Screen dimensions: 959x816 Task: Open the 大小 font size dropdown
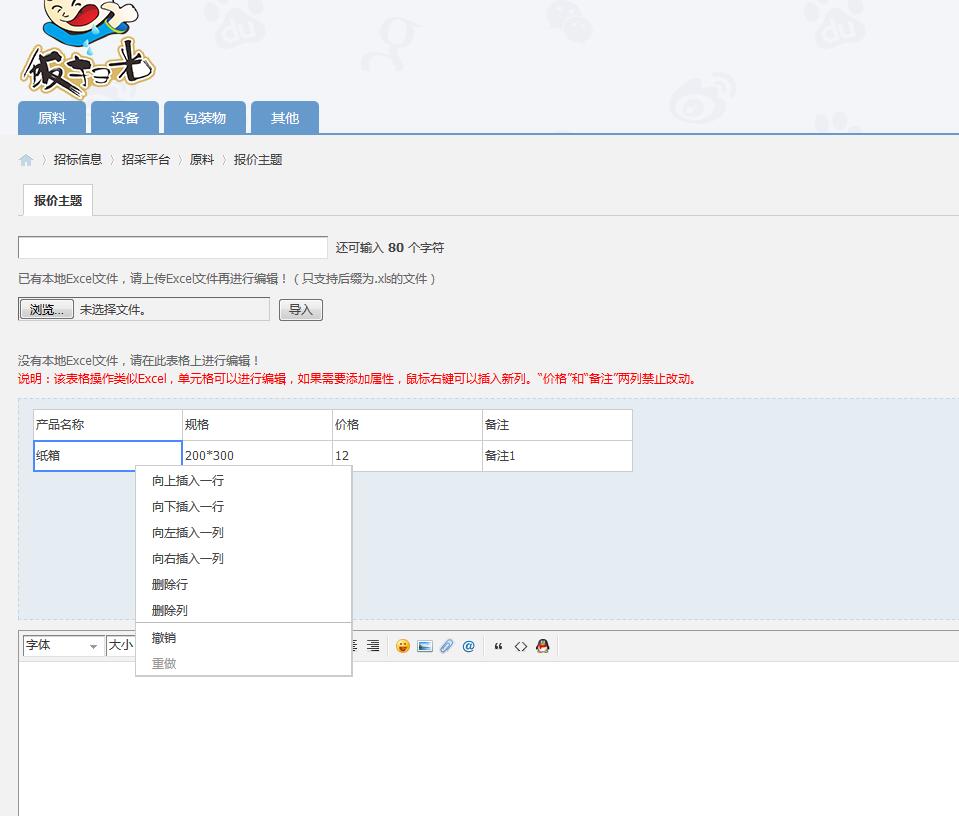coord(121,646)
